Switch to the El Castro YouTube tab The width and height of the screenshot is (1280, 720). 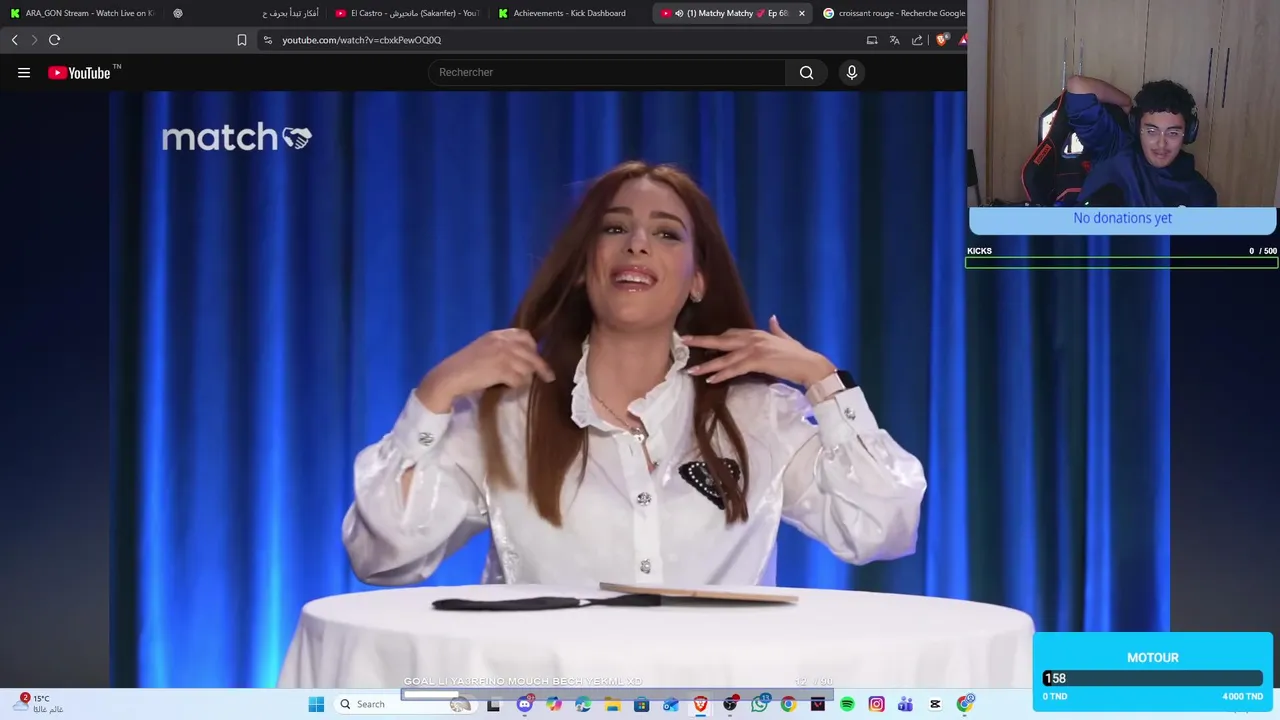tap(408, 13)
